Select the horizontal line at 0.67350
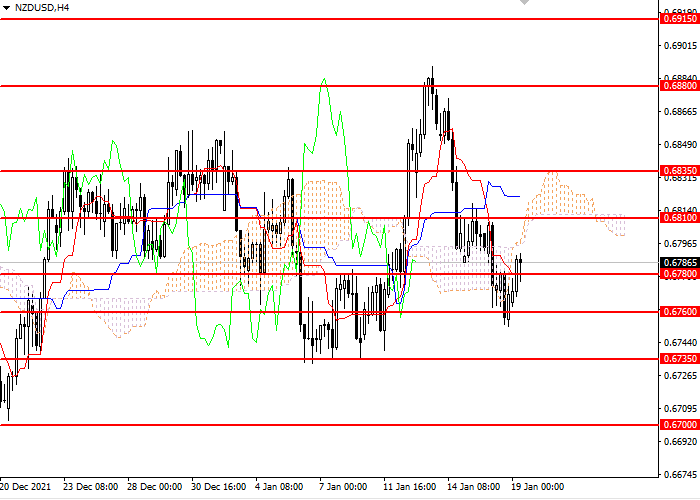The image size is (700, 500). coord(329,358)
